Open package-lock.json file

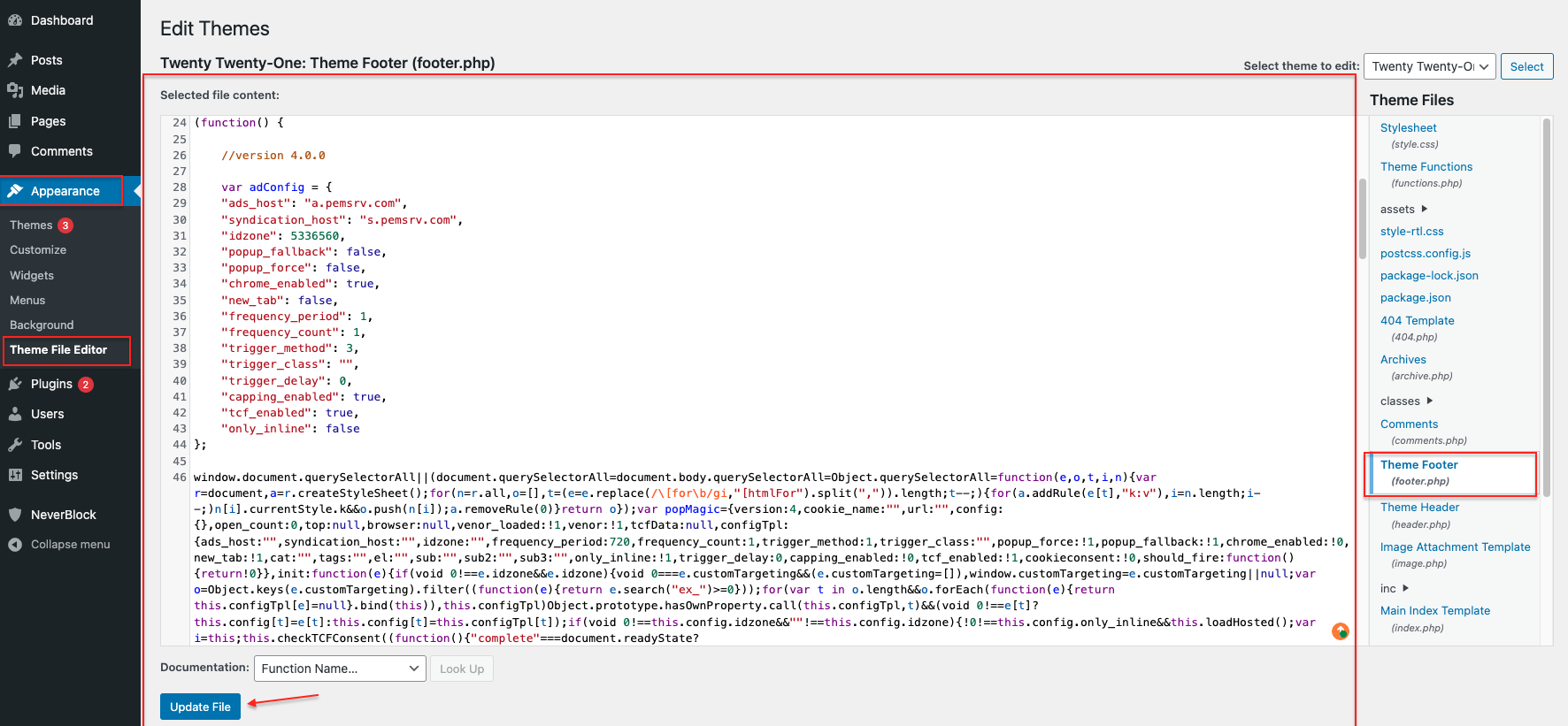point(1429,276)
